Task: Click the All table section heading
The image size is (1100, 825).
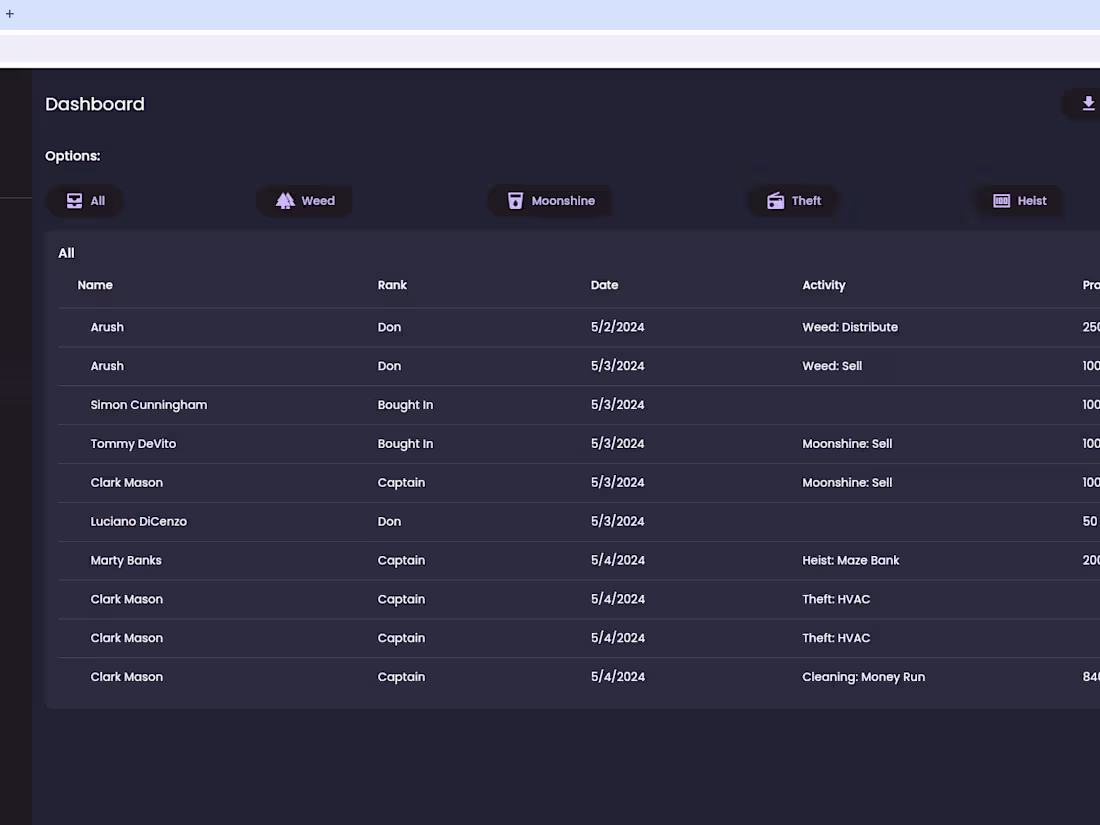Action: pos(66,253)
